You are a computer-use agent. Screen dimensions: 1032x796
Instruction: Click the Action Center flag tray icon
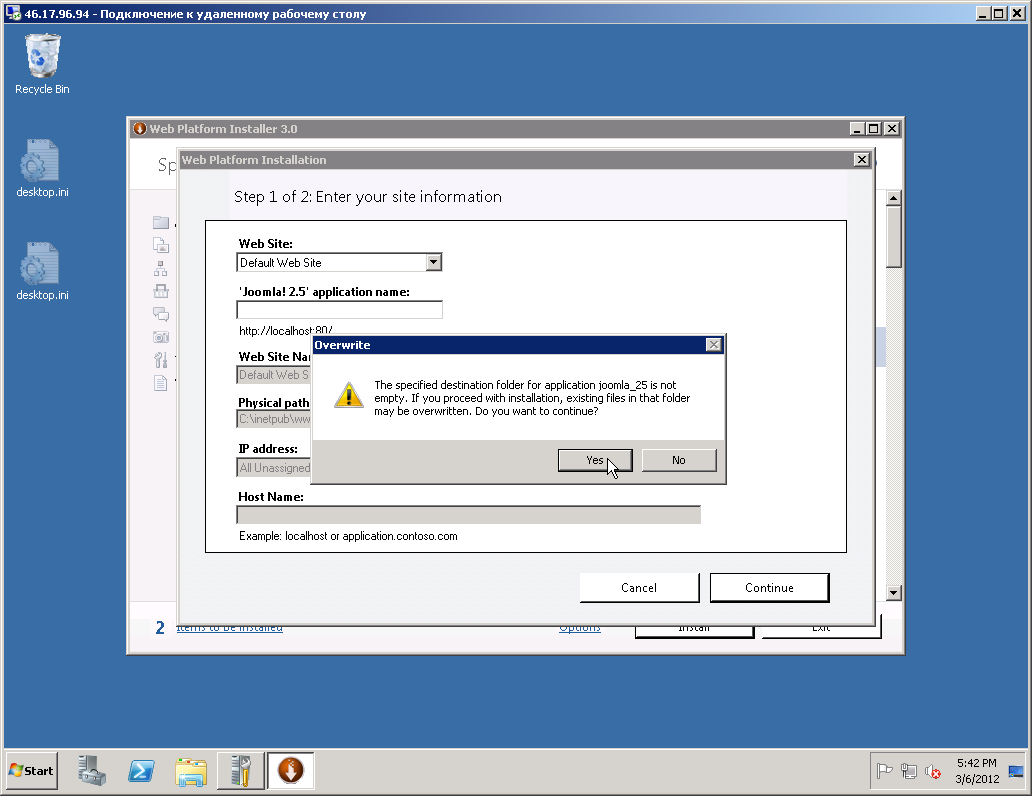(885, 770)
